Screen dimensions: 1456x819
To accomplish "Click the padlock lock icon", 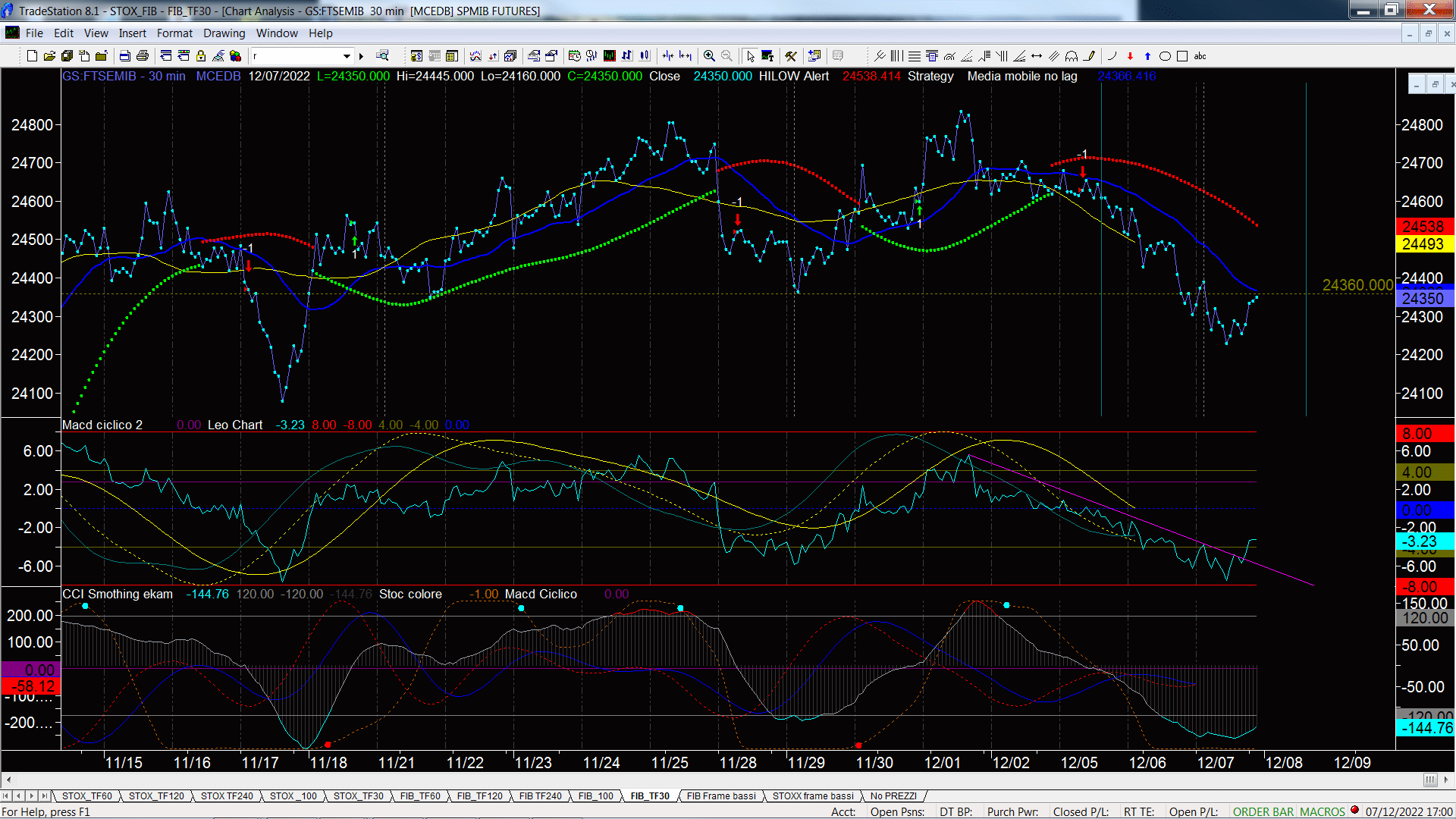I will click(201, 56).
